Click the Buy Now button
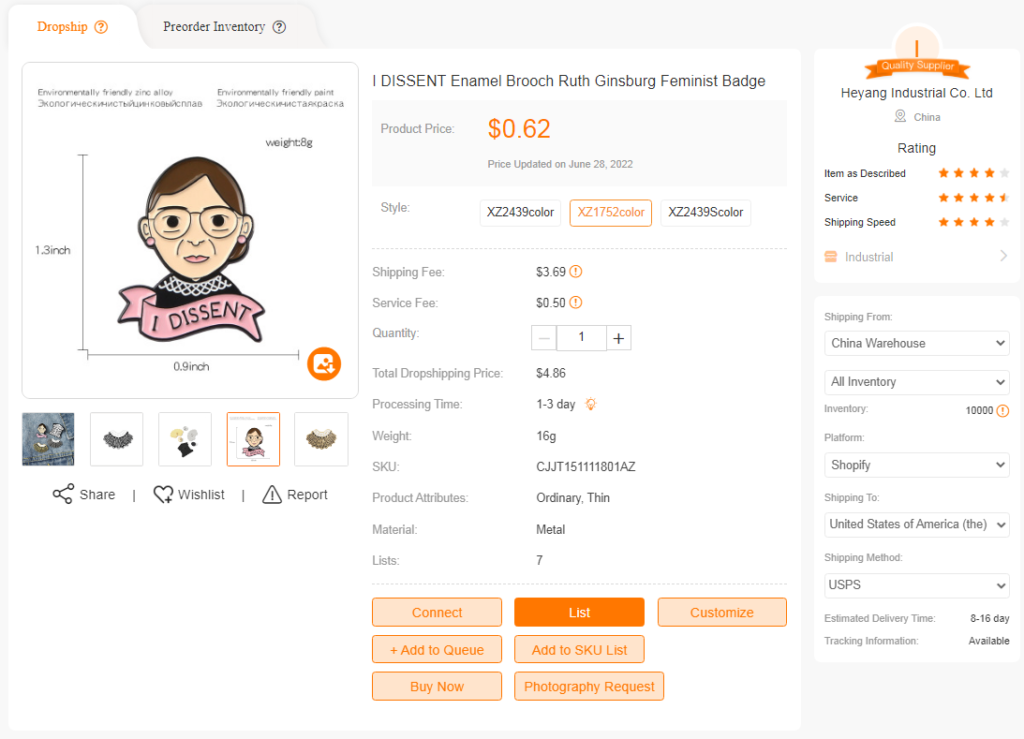Image resolution: width=1024 pixels, height=739 pixels. tap(437, 686)
